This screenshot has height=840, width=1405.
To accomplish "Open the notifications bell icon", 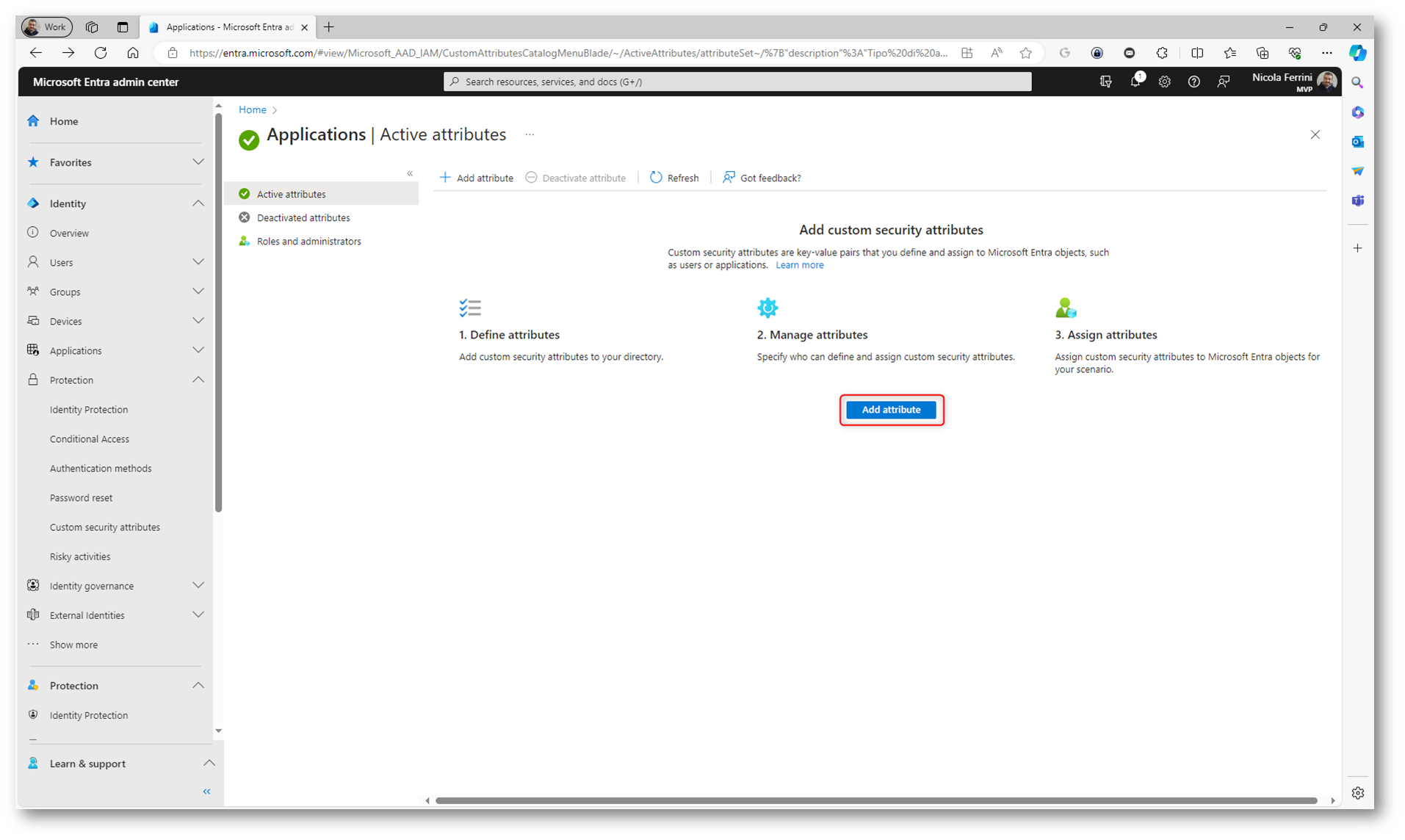I will (x=1135, y=82).
